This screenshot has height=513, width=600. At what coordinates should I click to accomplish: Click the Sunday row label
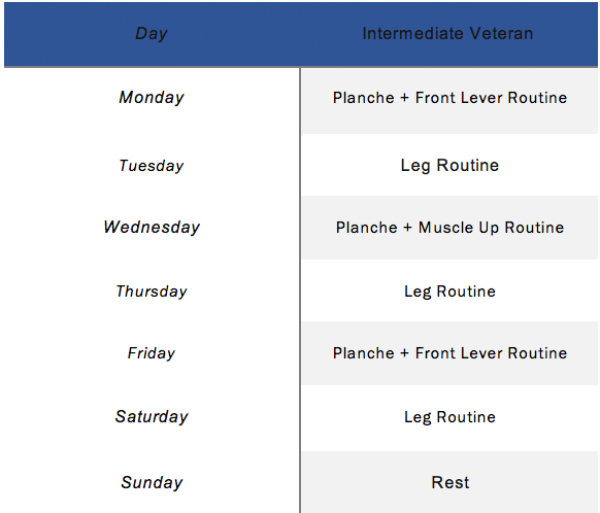click(151, 483)
